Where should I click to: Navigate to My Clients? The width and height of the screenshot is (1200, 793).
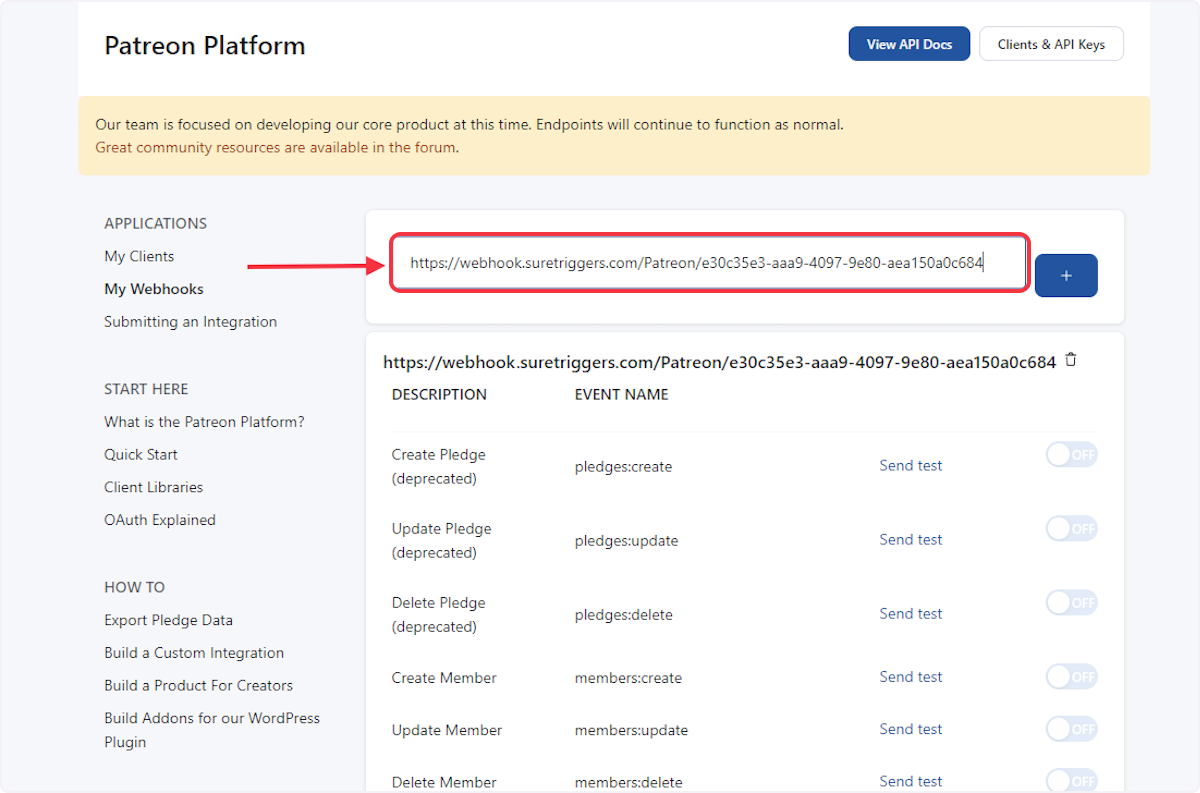[139, 256]
